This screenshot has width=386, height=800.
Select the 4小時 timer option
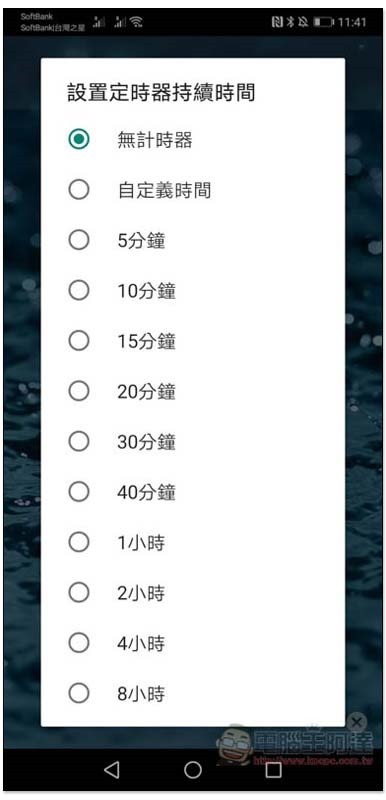click(x=193, y=644)
